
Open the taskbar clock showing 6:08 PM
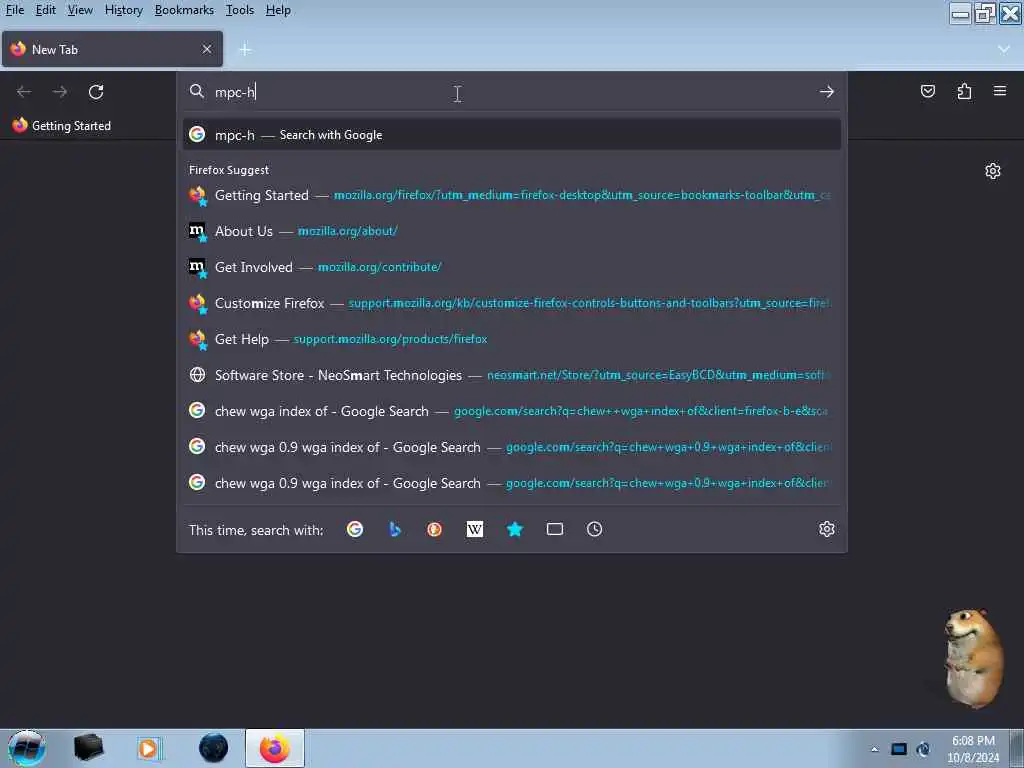click(973, 749)
